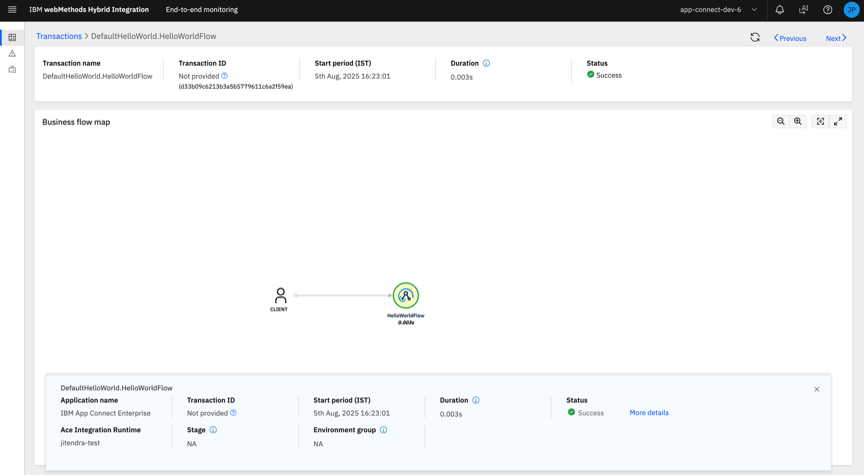Click the End-to-end monitoring header label
The image size is (864, 476).
202,9
